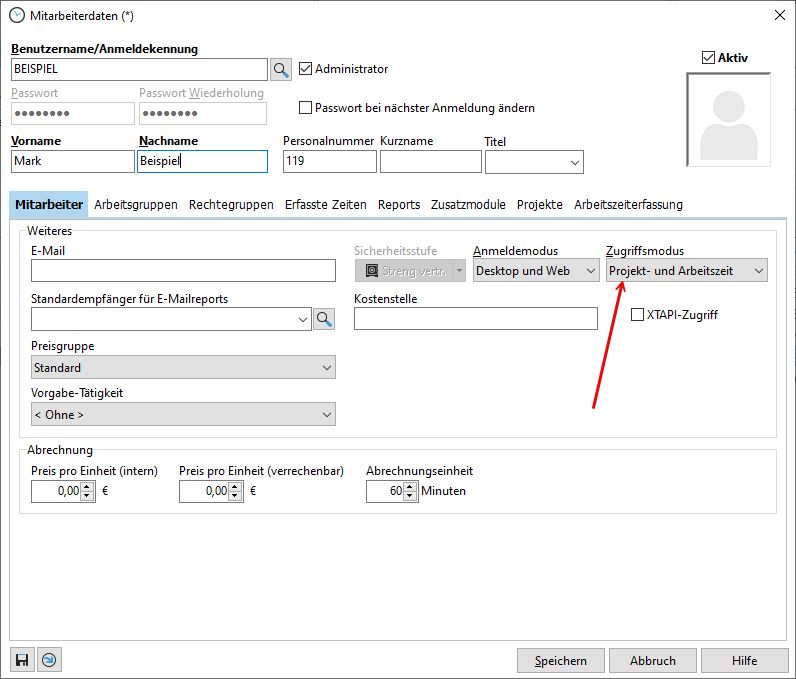Uncheck the Aktiv checkbox
The image size is (796, 679).
pyautogui.click(x=709, y=58)
